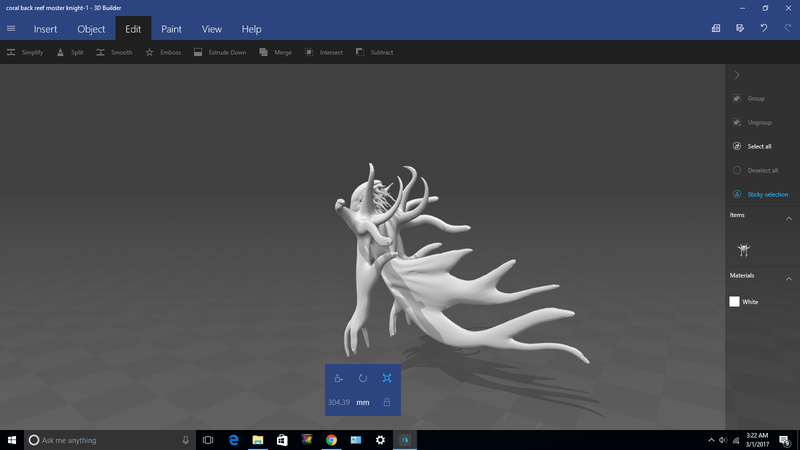The image size is (800, 450).
Task: Click the Simplify tool icon
Action: click(x=11, y=52)
